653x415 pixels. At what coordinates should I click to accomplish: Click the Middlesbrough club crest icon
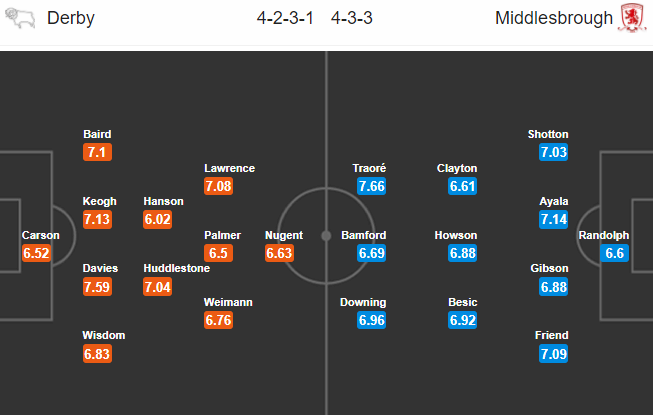631,19
